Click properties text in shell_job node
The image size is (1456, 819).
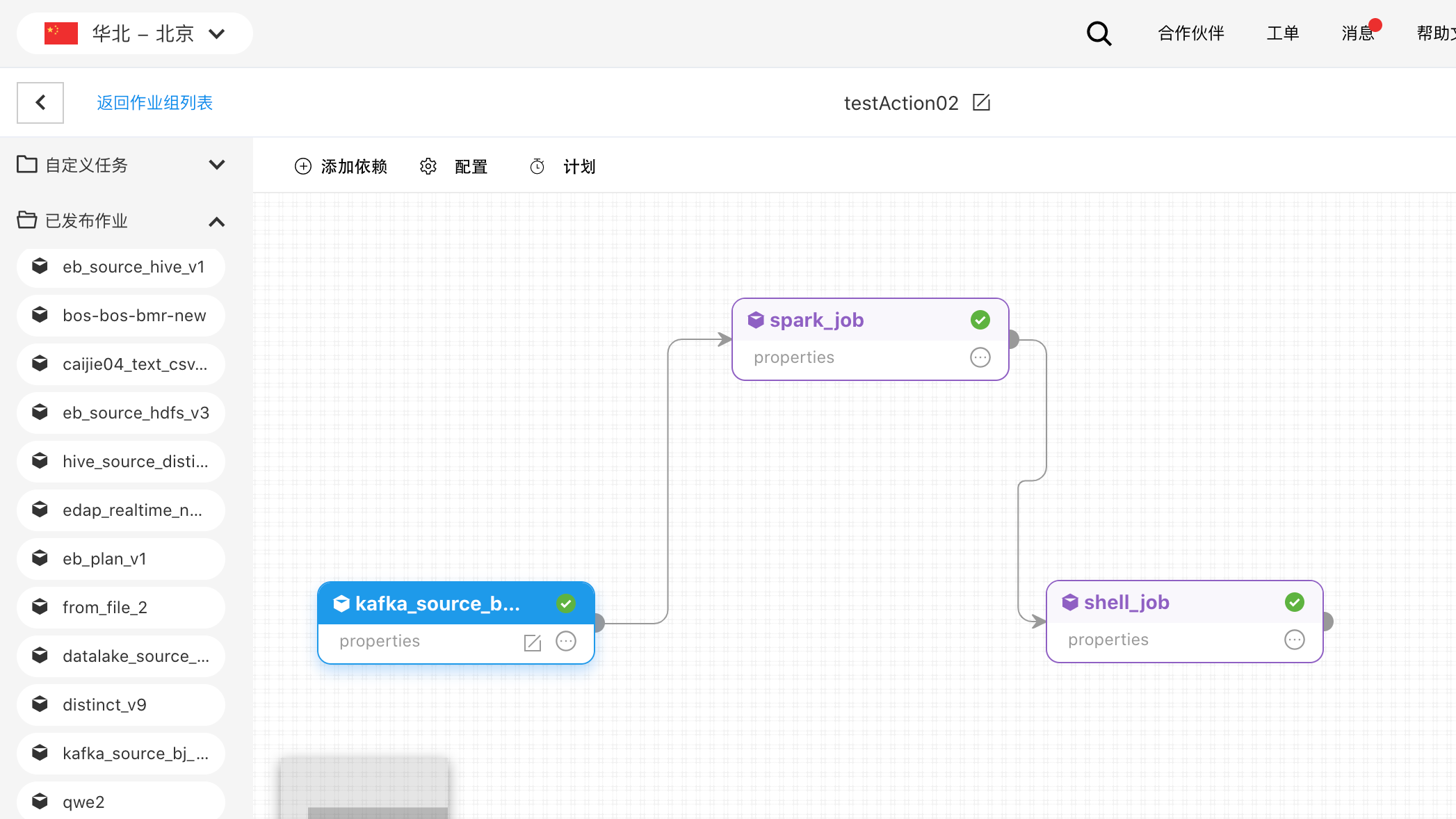point(1108,640)
